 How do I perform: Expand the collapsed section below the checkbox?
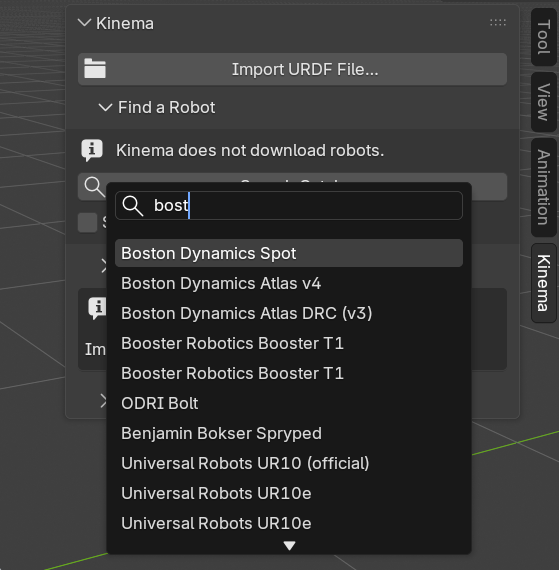(x=104, y=266)
